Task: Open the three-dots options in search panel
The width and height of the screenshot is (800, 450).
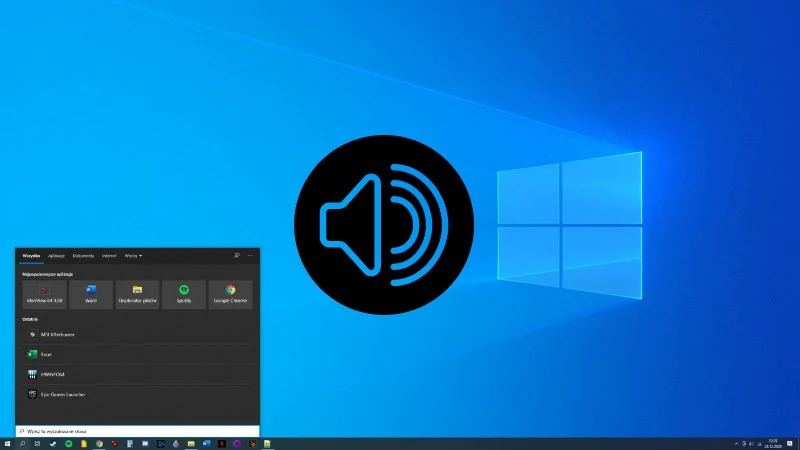Action: (250, 256)
